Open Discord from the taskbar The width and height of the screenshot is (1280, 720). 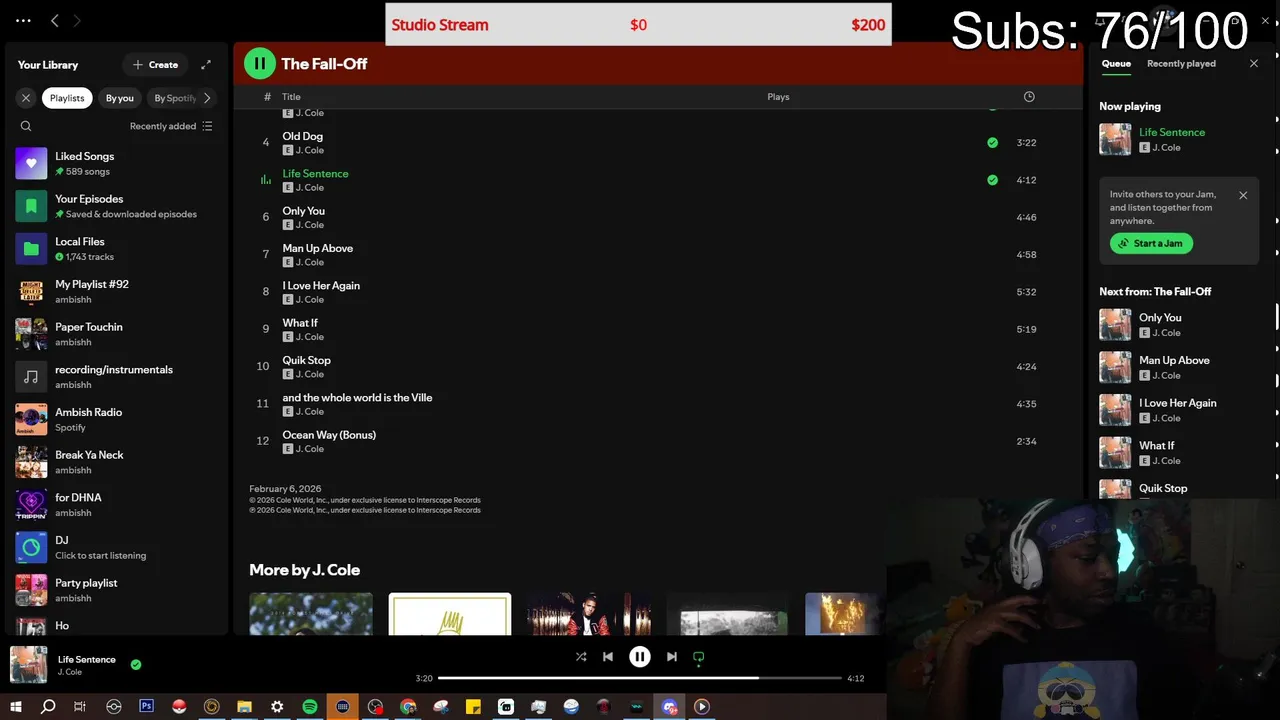tap(669, 706)
